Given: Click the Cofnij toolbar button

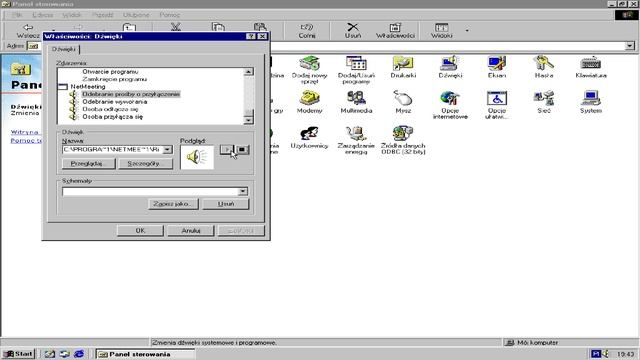Looking at the screenshot, I should [307, 31].
